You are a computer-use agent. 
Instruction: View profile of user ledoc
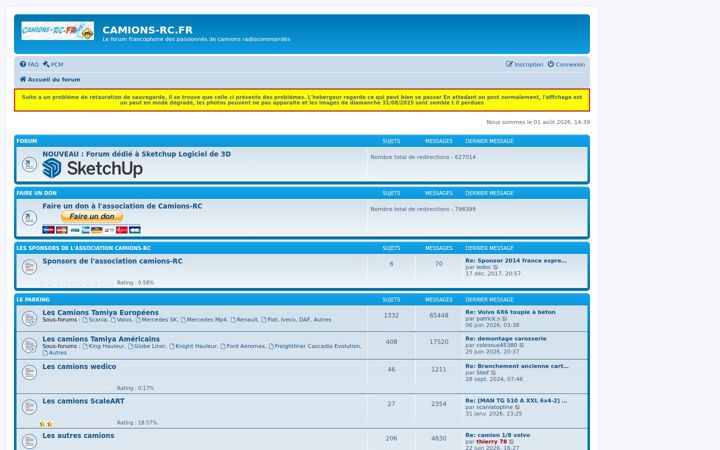tap(484, 267)
